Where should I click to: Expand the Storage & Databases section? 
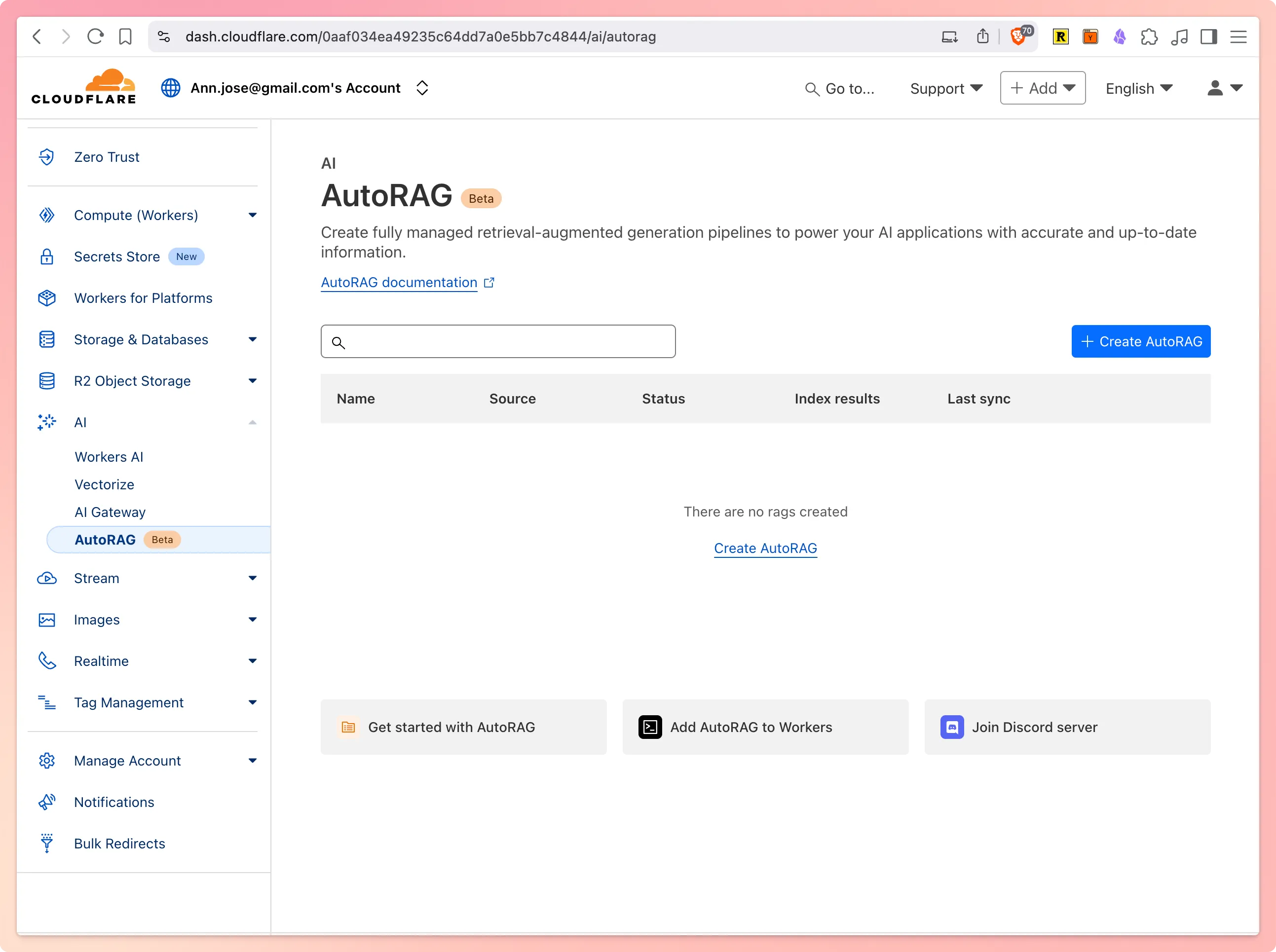pos(253,339)
